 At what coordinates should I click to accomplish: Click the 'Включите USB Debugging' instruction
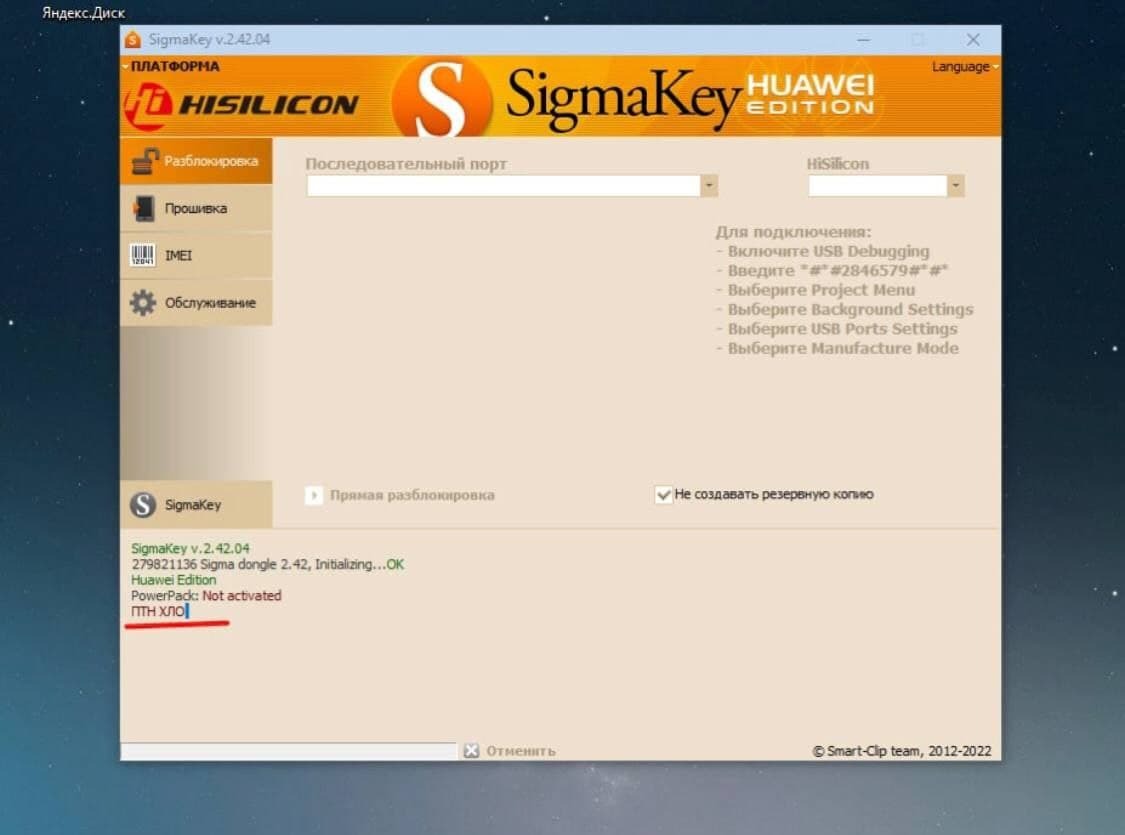pyautogui.click(x=823, y=251)
